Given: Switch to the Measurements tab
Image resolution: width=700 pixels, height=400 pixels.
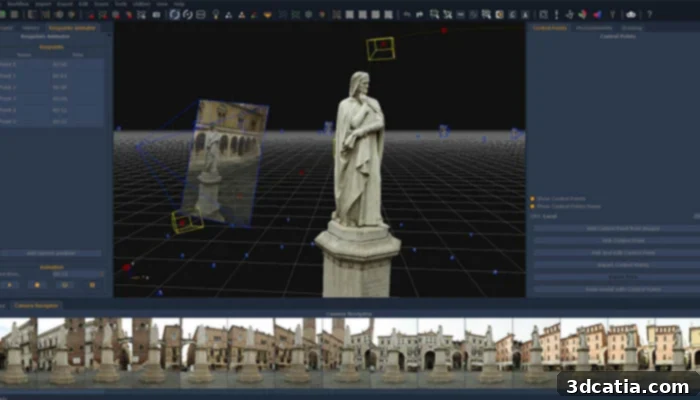Looking at the screenshot, I should [x=594, y=28].
